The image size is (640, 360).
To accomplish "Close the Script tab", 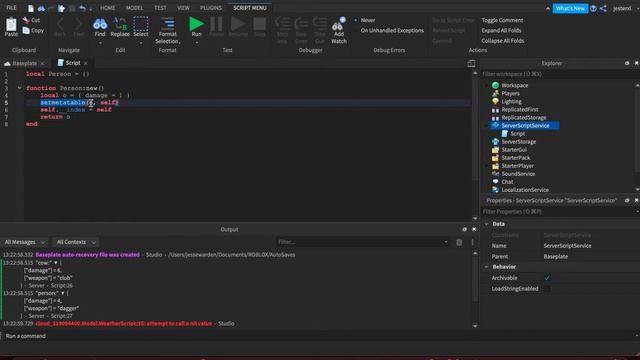I will tap(86, 63).
